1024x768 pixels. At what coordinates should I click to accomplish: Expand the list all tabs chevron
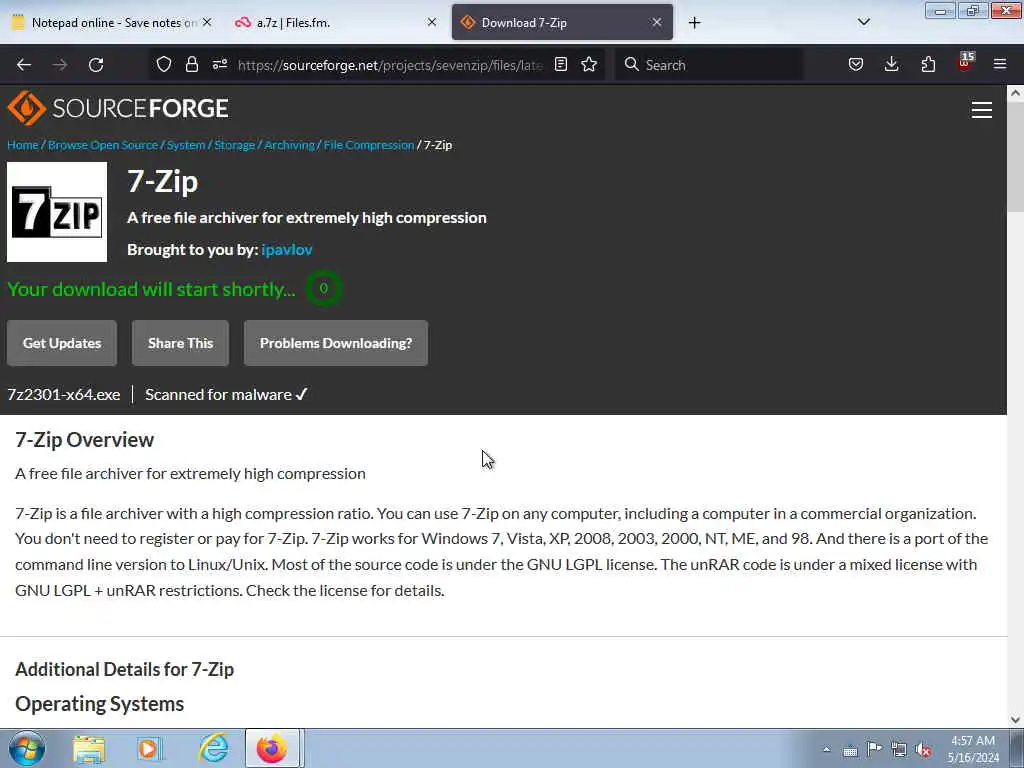click(863, 22)
